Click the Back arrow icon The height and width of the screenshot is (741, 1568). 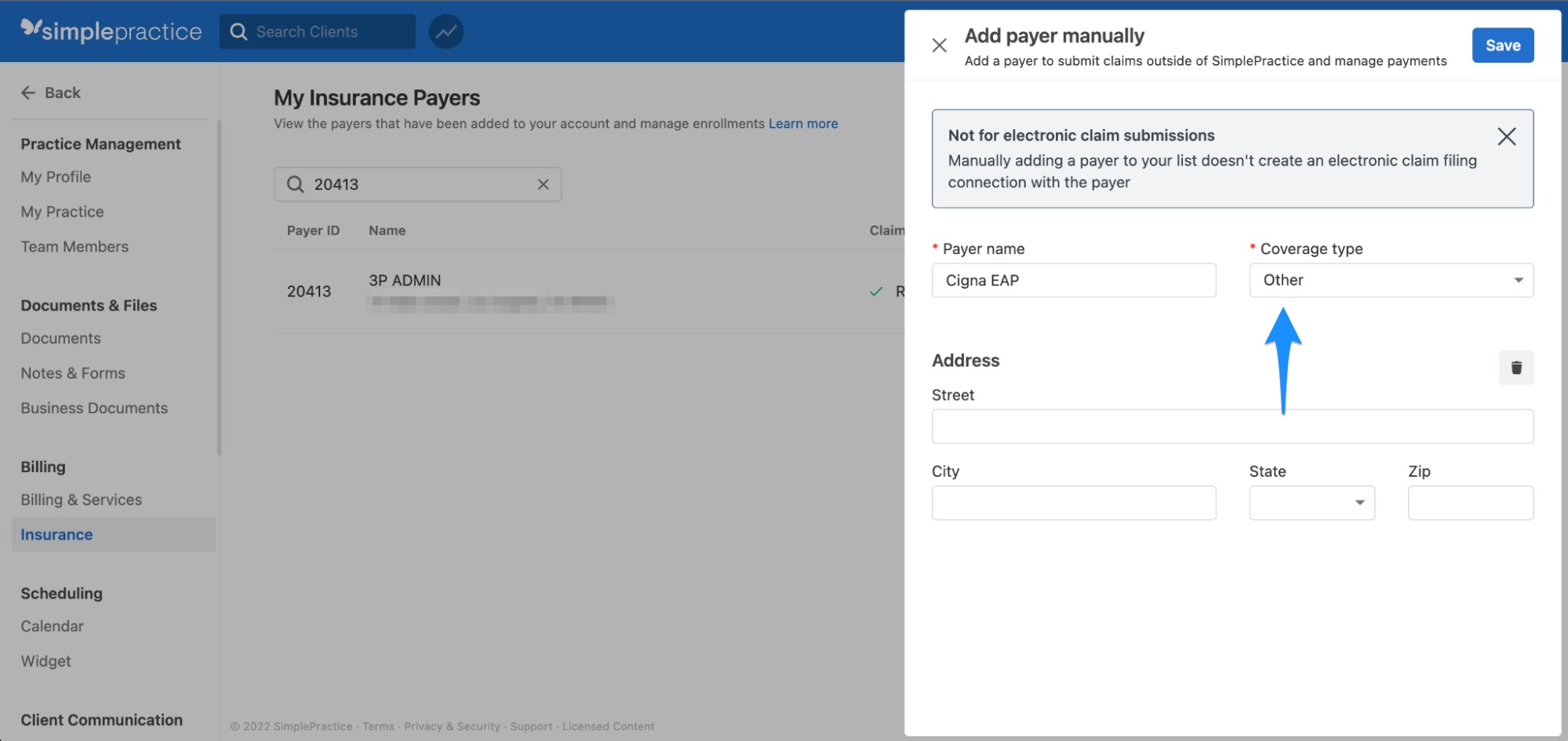pos(28,93)
